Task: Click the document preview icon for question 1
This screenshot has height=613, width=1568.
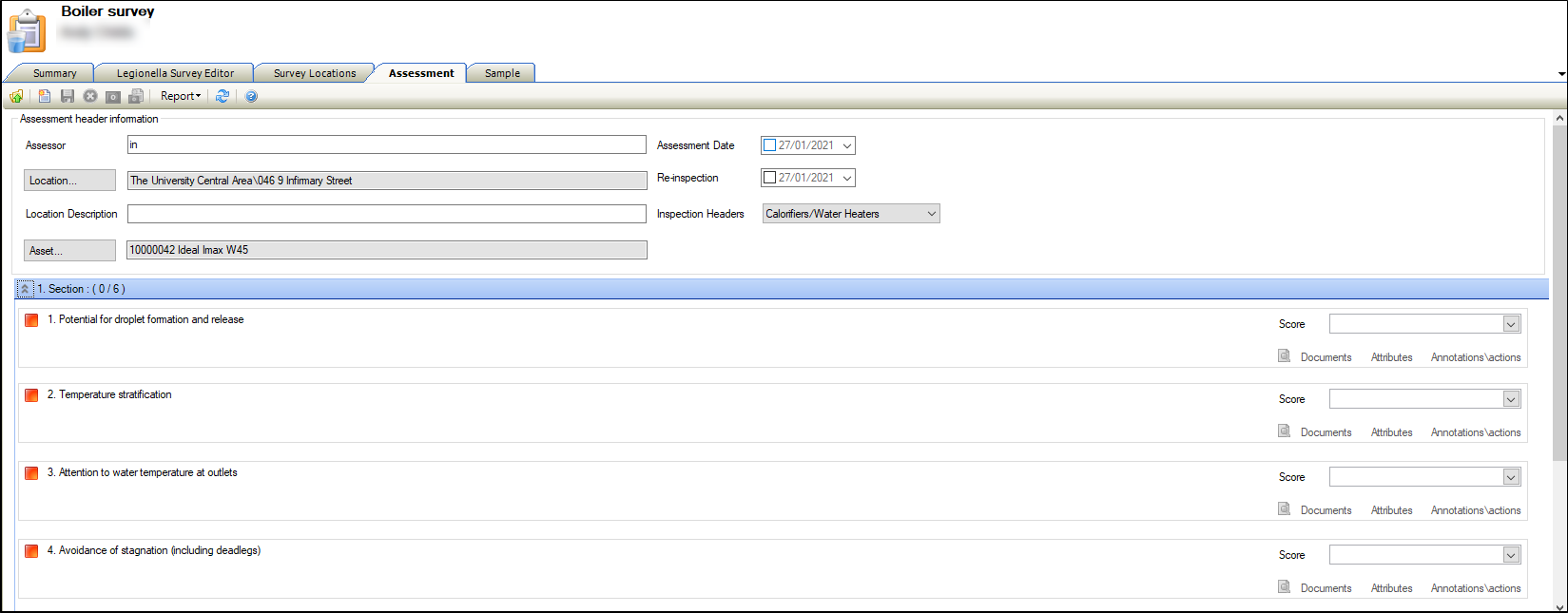Action: pyautogui.click(x=1284, y=356)
